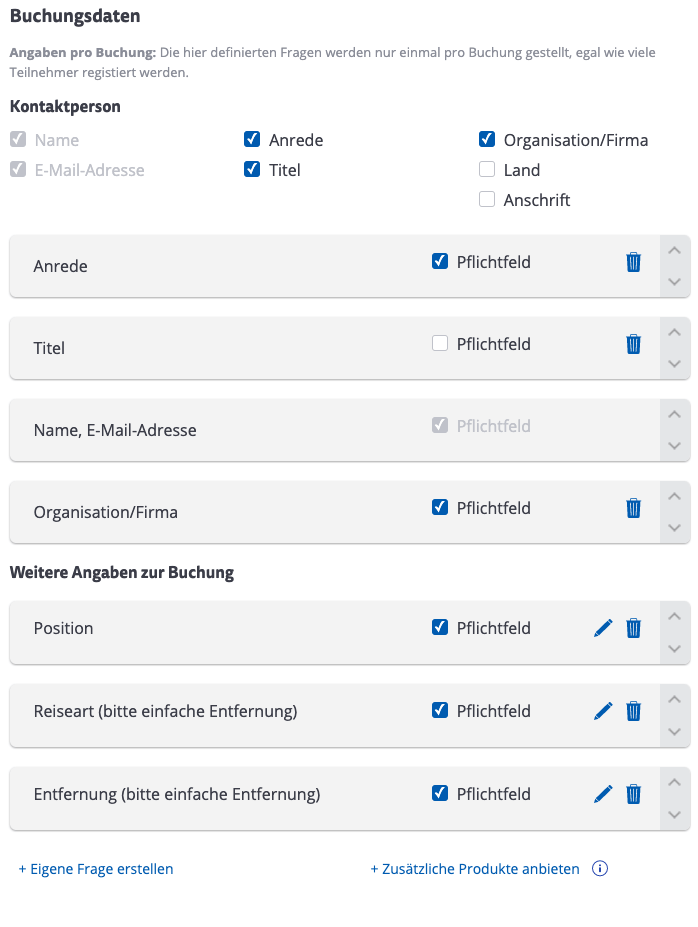Delete the Position question
The height and width of the screenshot is (927, 698).
click(633, 628)
